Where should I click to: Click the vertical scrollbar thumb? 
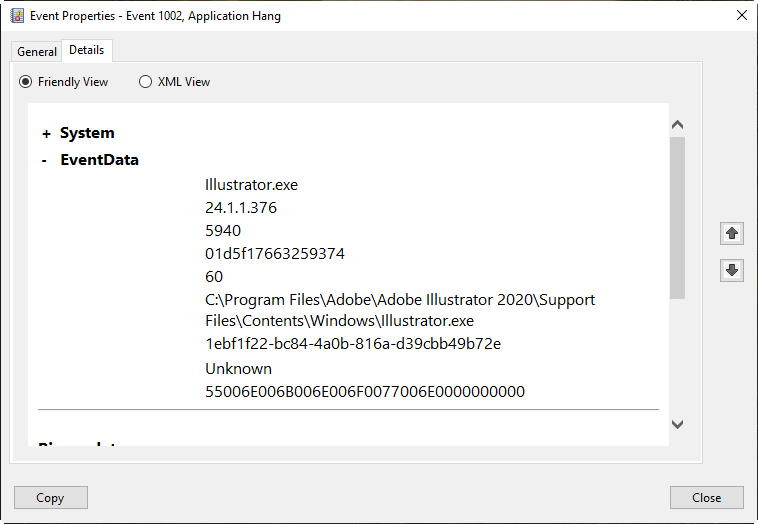tap(677, 218)
